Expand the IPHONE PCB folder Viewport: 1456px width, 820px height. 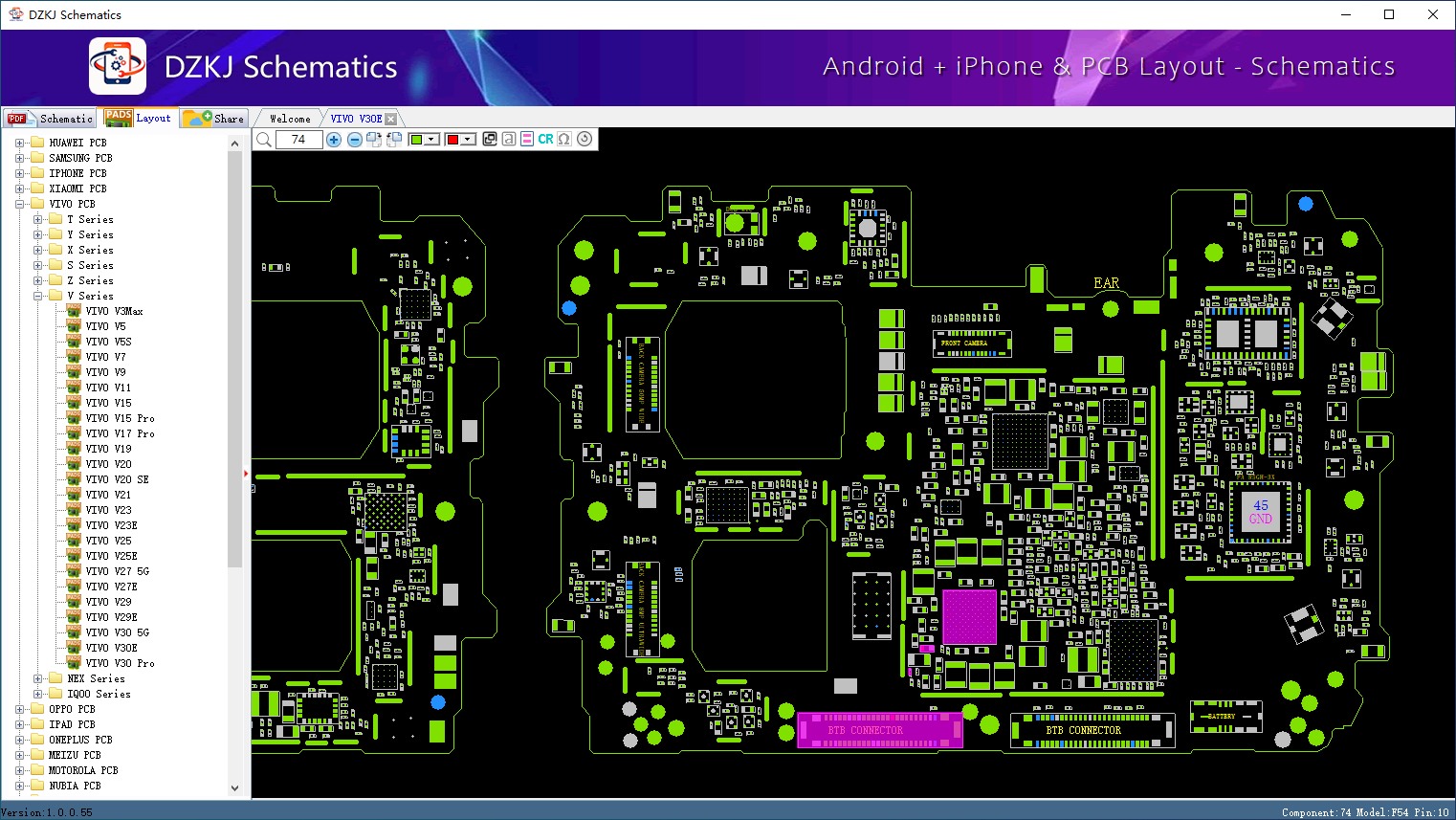[19, 173]
